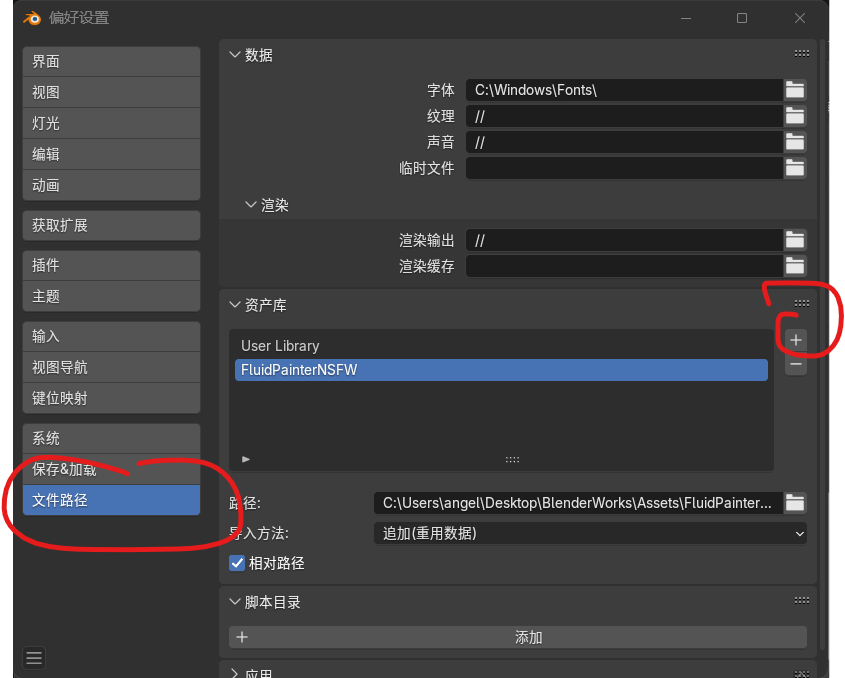The height and width of the screenshot is (678, 845).
Task: Open the 输入 preferences tab
Action: (112, 336)
